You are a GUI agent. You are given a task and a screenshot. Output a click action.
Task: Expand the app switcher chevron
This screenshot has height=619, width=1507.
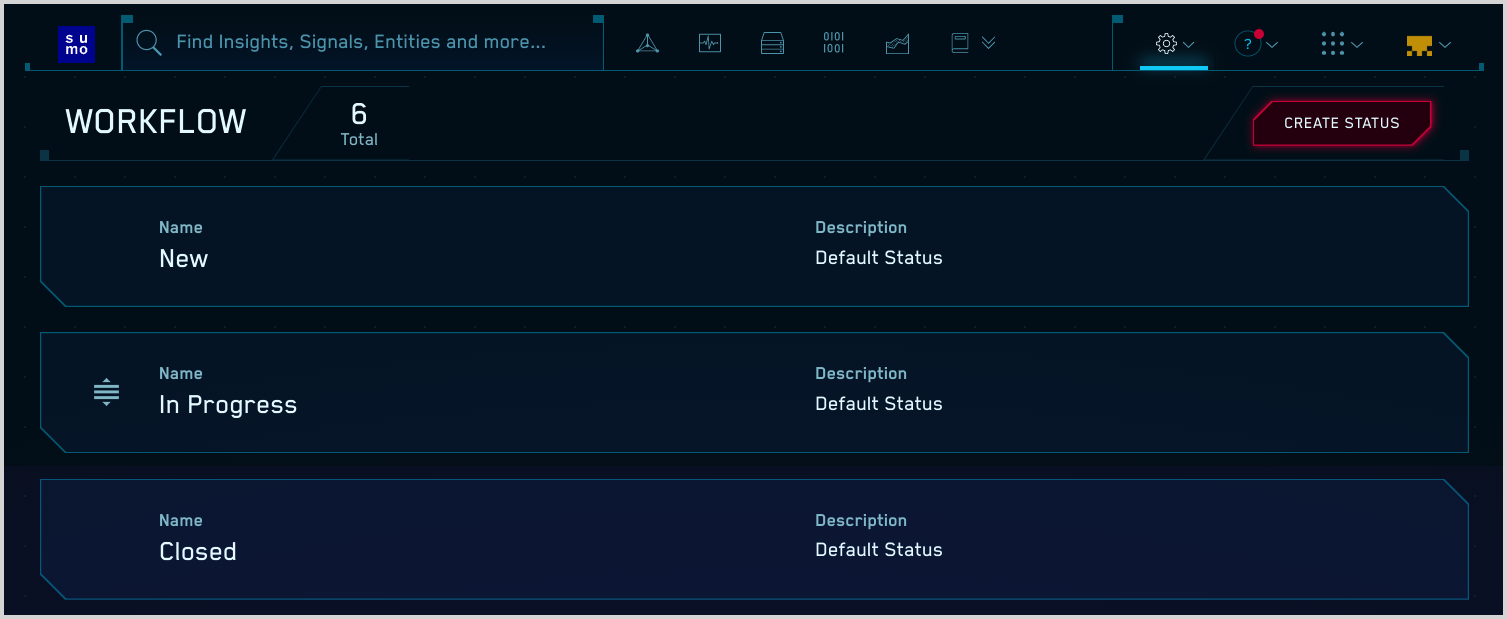pyautogui.click(x=1357, y=45)
